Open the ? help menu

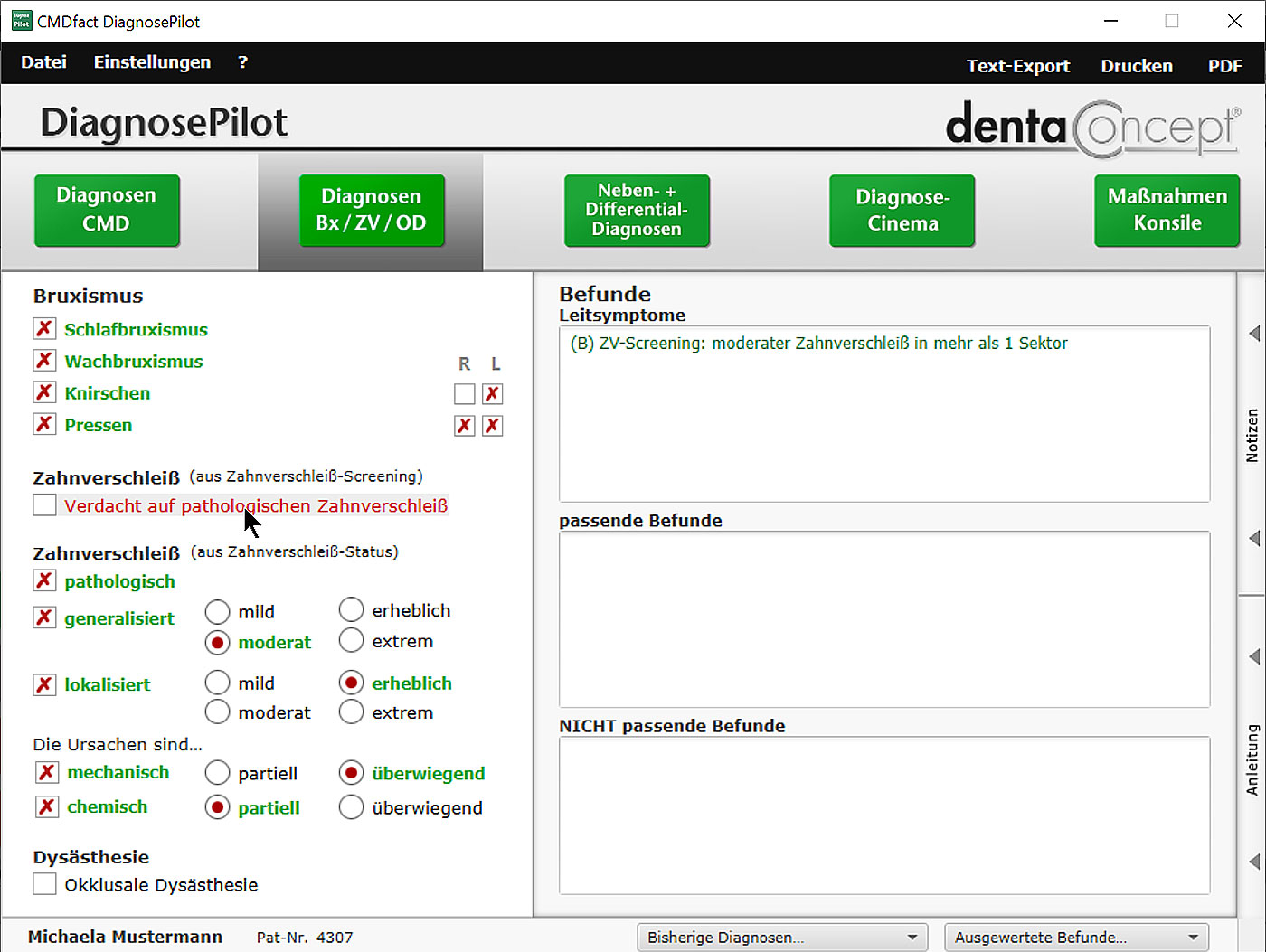tap(242, 62)
